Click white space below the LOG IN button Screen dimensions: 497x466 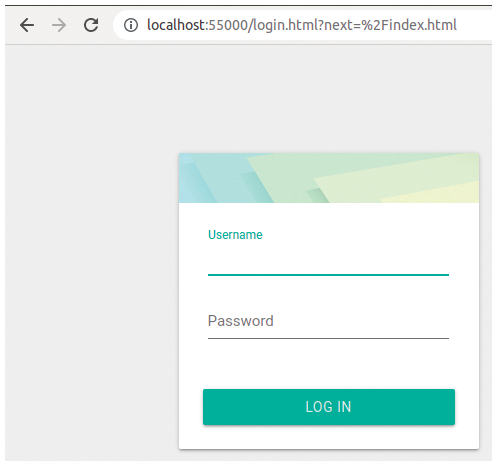pos(329,437)
